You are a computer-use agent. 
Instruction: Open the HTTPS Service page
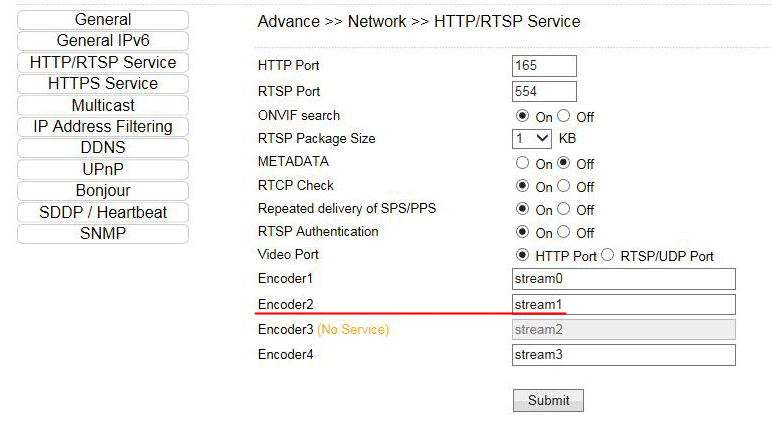coord(102,84)
